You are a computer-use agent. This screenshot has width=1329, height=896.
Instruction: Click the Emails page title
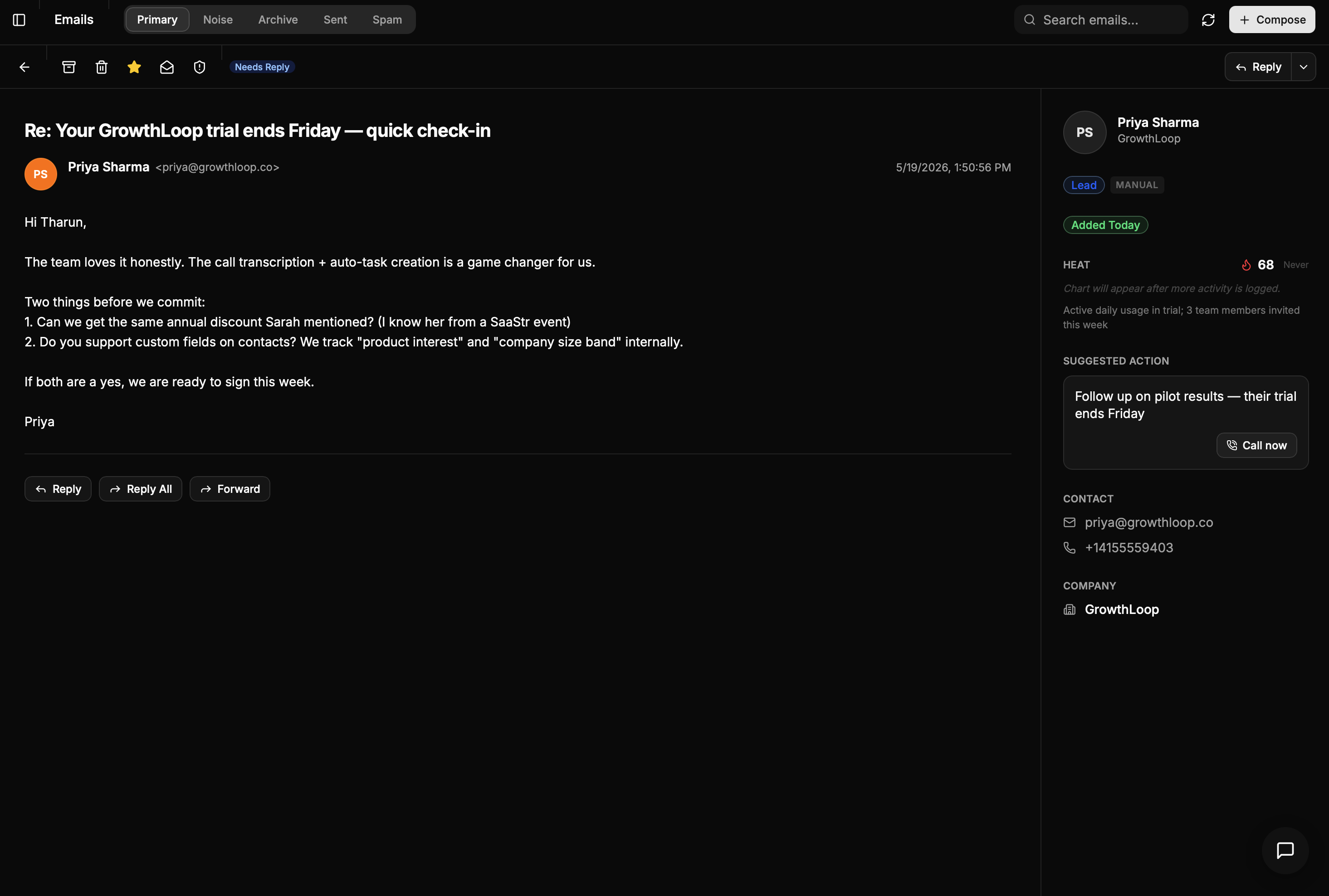tap(74, 19)
